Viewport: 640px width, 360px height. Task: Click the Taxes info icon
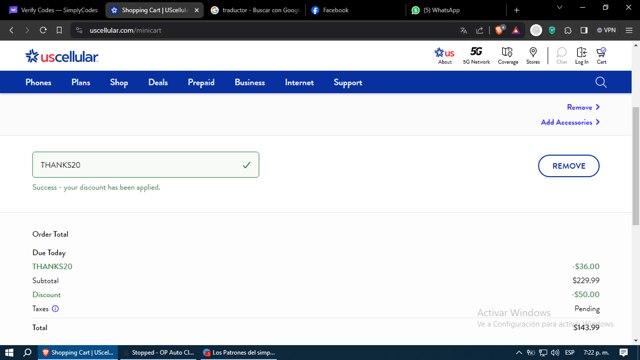click(x=56, y=309)
